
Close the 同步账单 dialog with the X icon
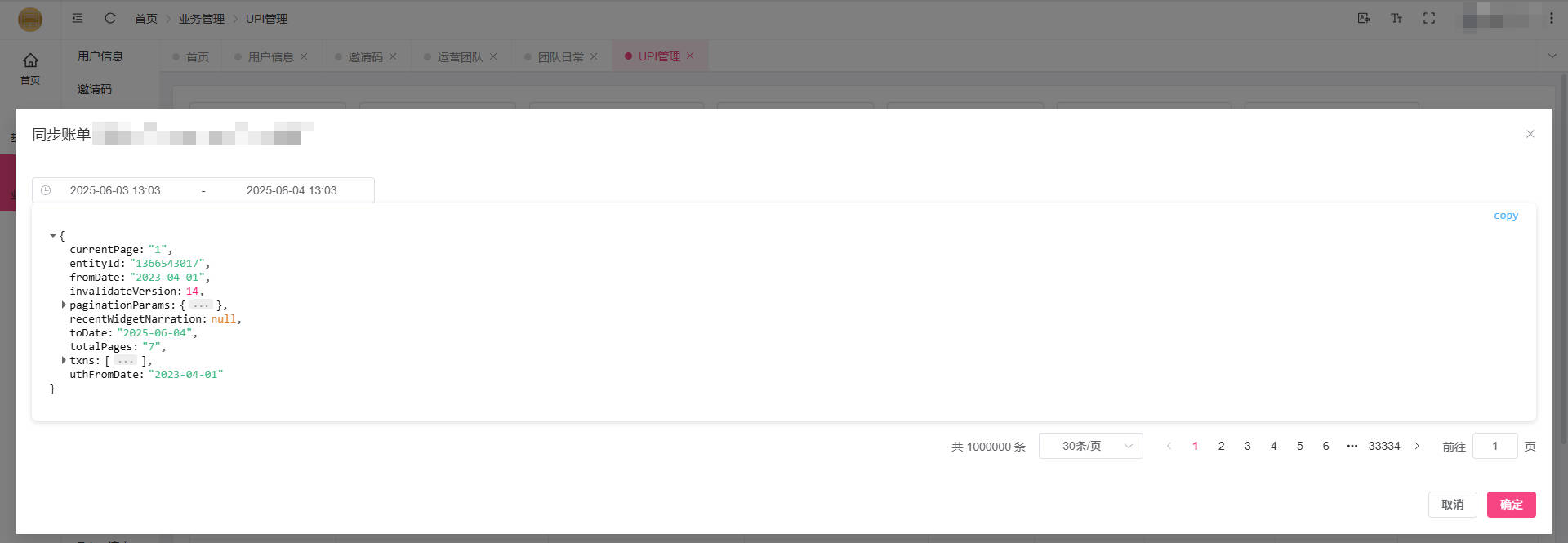(1530, 134)
